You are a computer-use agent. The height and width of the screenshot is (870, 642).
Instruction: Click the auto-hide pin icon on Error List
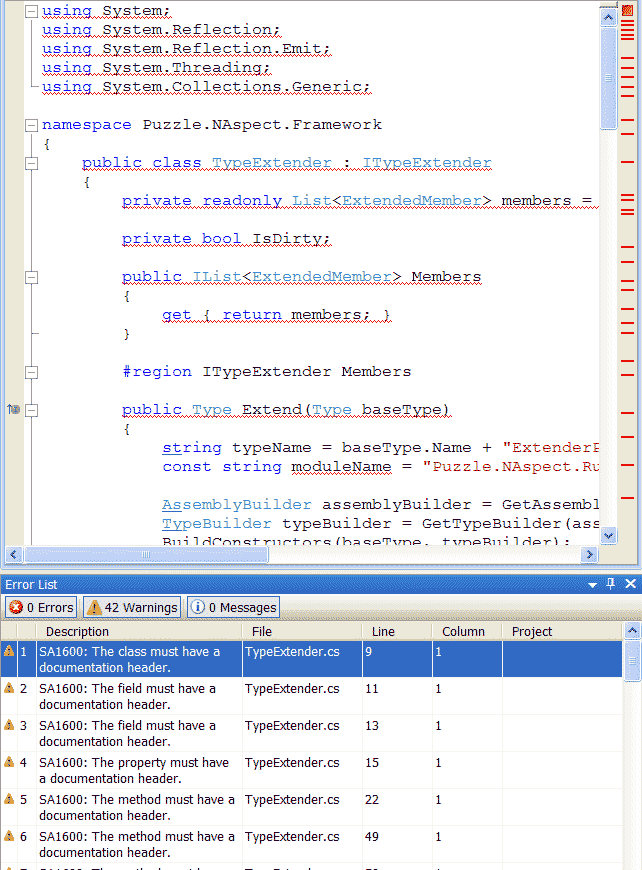(x=611, y=584)
